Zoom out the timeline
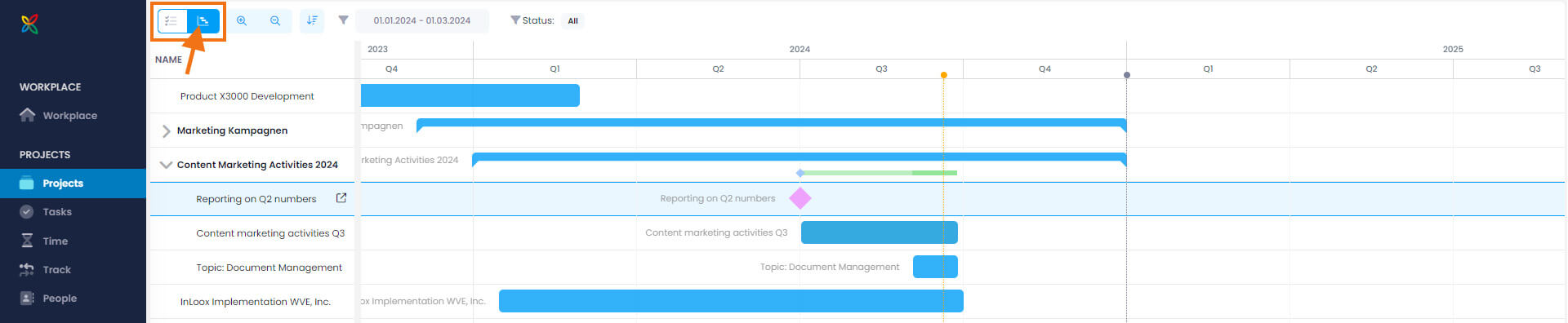 point(275,20)
